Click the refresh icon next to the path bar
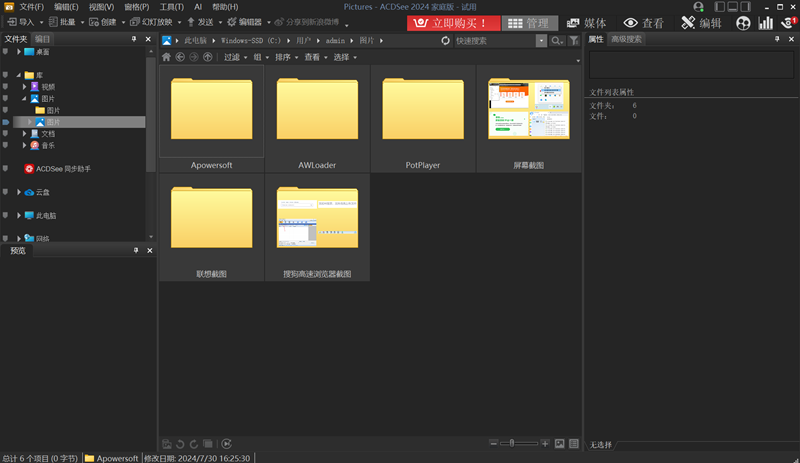Viewport: 800px width, 463px height. click(445, 41)
